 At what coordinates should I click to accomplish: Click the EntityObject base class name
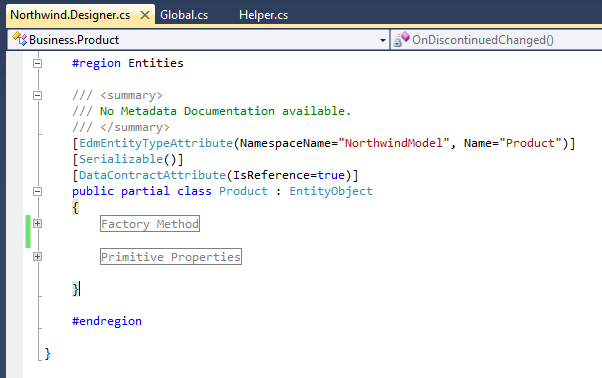click(x=331, y=191)
